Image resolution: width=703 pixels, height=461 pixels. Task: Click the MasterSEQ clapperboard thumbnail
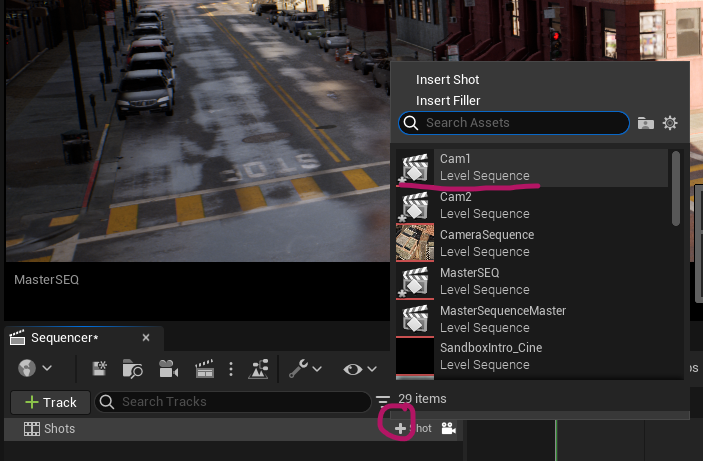tap(415, 281)
